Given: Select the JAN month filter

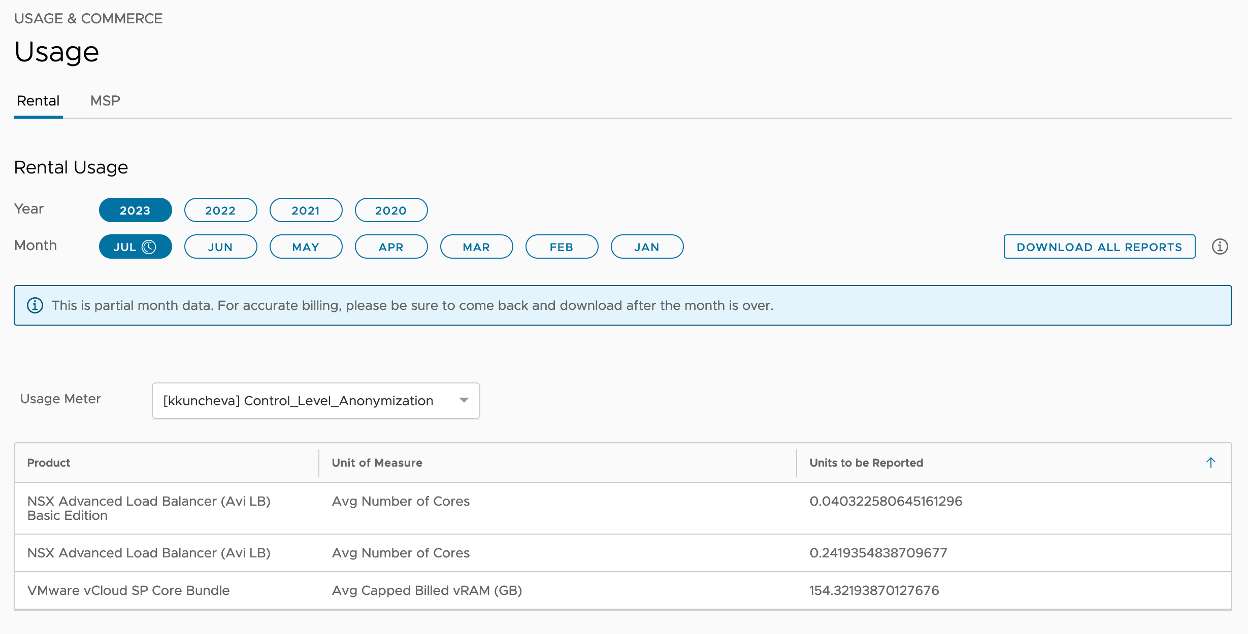Looking at the screenshot, I should tap(647, 247).
